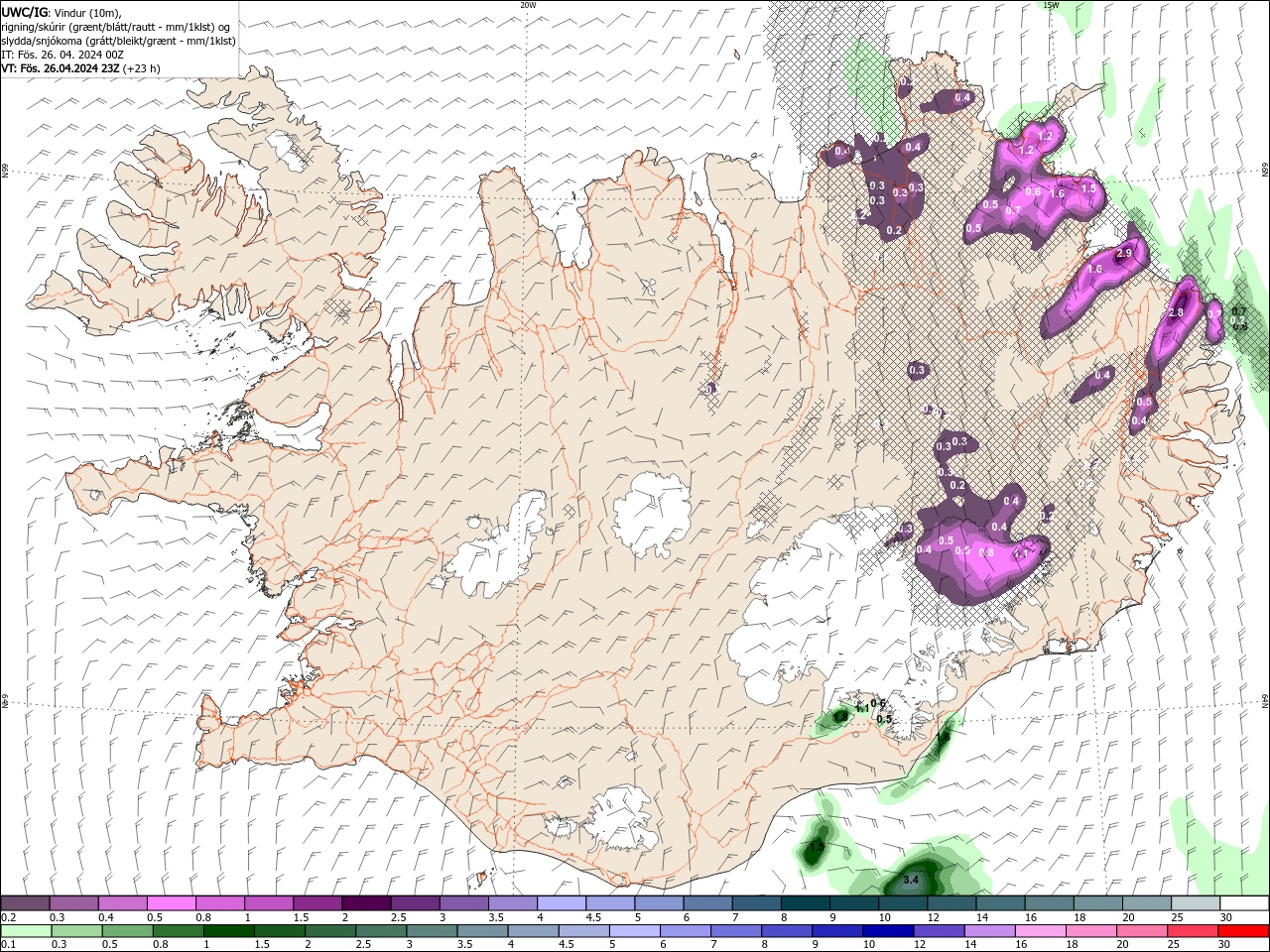
Task: Click the light pink 0.5 swatch in purple legend
Action: [171, 903]
